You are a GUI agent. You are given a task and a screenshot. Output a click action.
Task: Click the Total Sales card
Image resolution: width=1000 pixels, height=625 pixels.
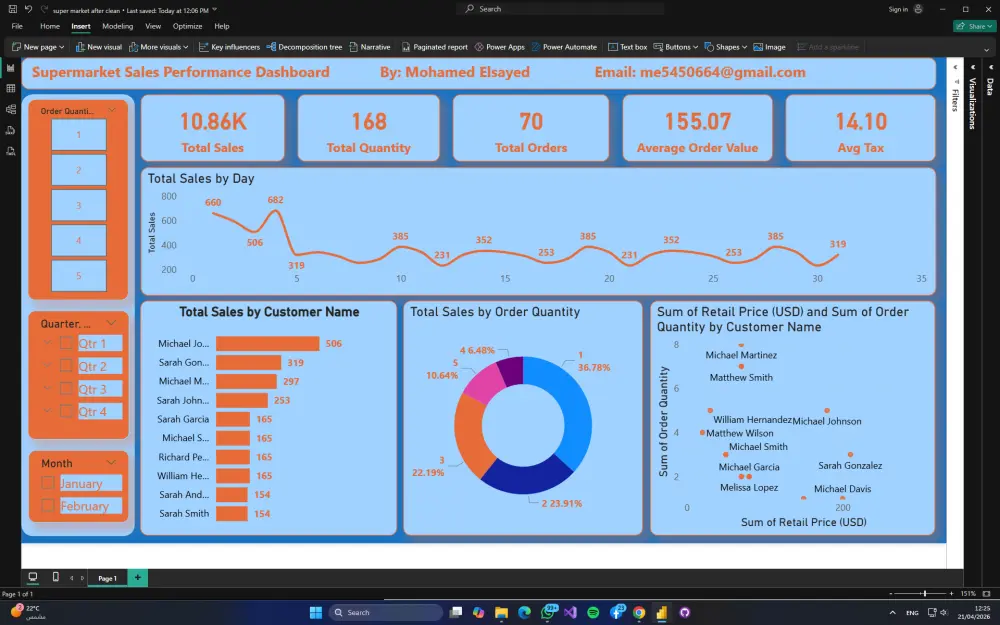[x=212, y=128]
